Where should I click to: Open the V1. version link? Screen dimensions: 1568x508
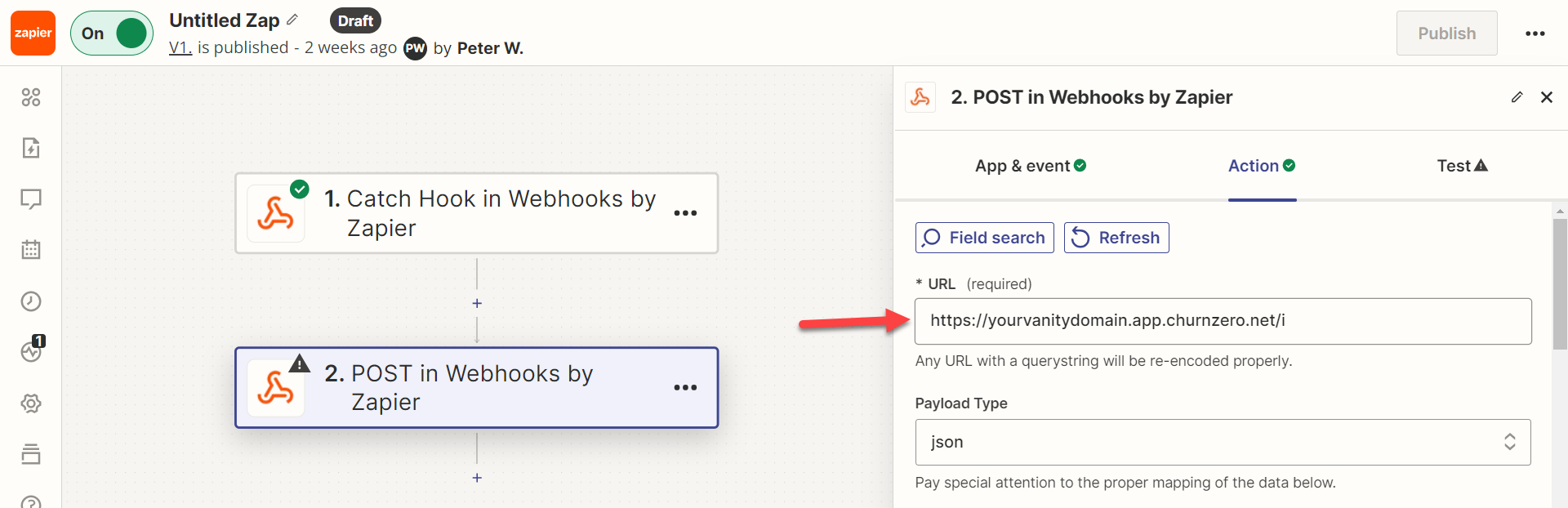click(180, 47)
